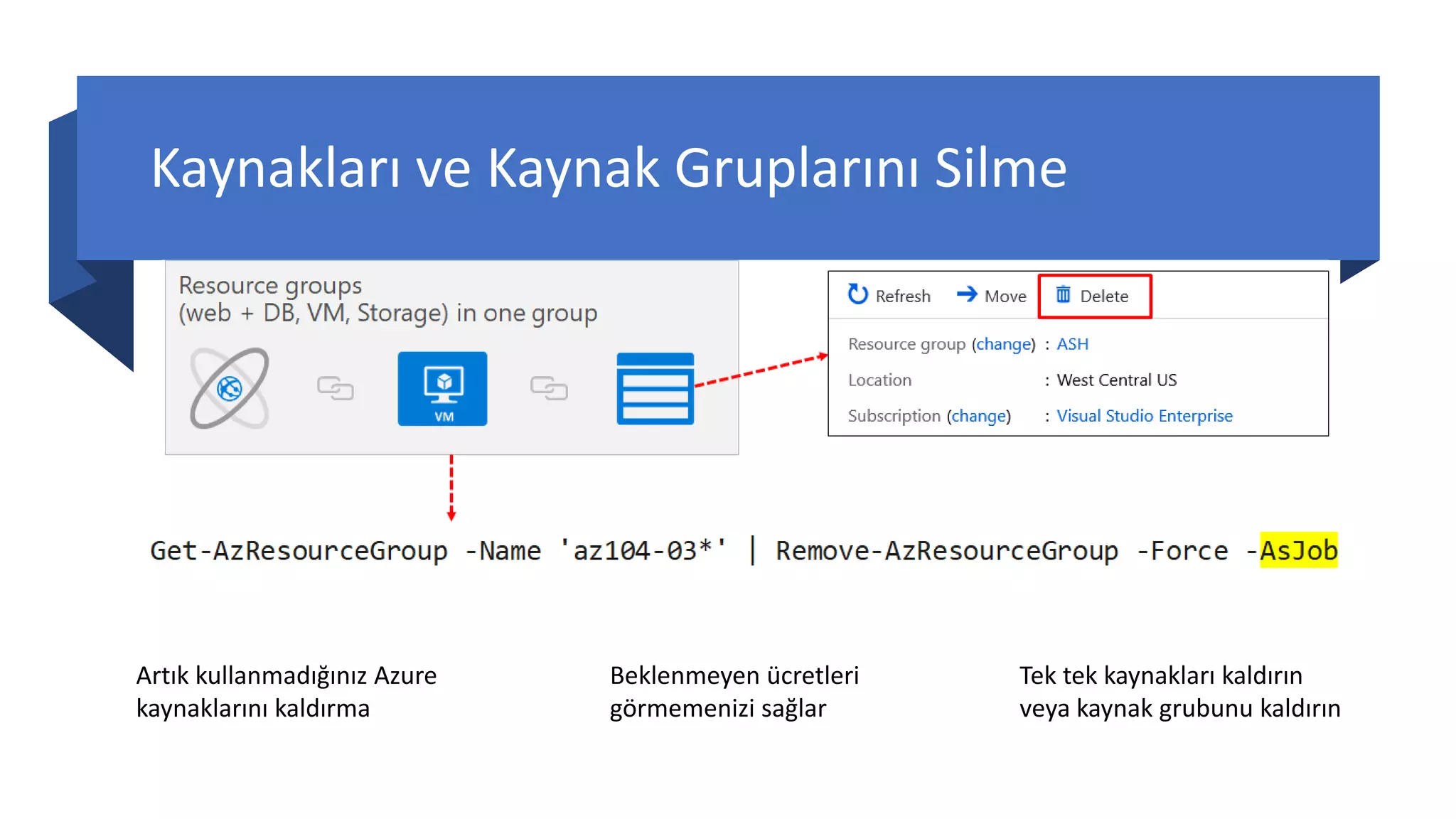Screen dimensions: 1456x819
Task: Open the change link beside Resource group
Action: coord(1004,344)
